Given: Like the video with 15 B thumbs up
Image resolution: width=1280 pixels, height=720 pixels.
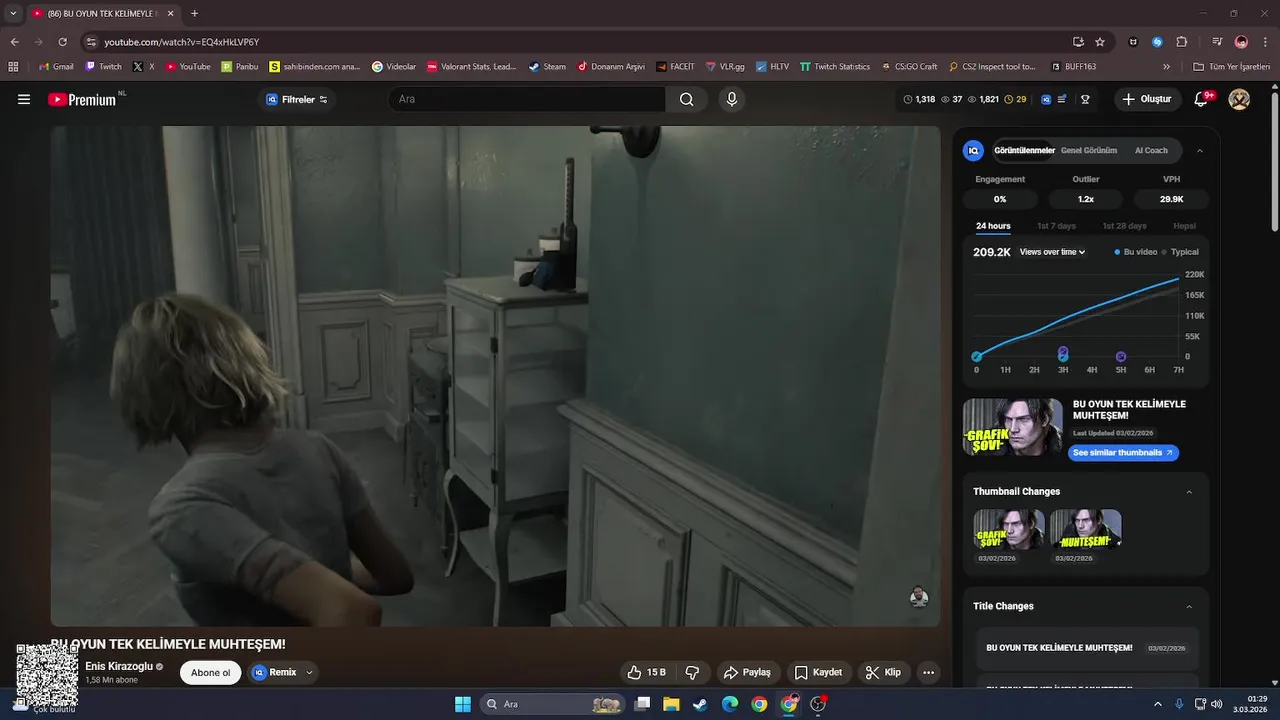Looking at the screenshot, I should point(647,672).
